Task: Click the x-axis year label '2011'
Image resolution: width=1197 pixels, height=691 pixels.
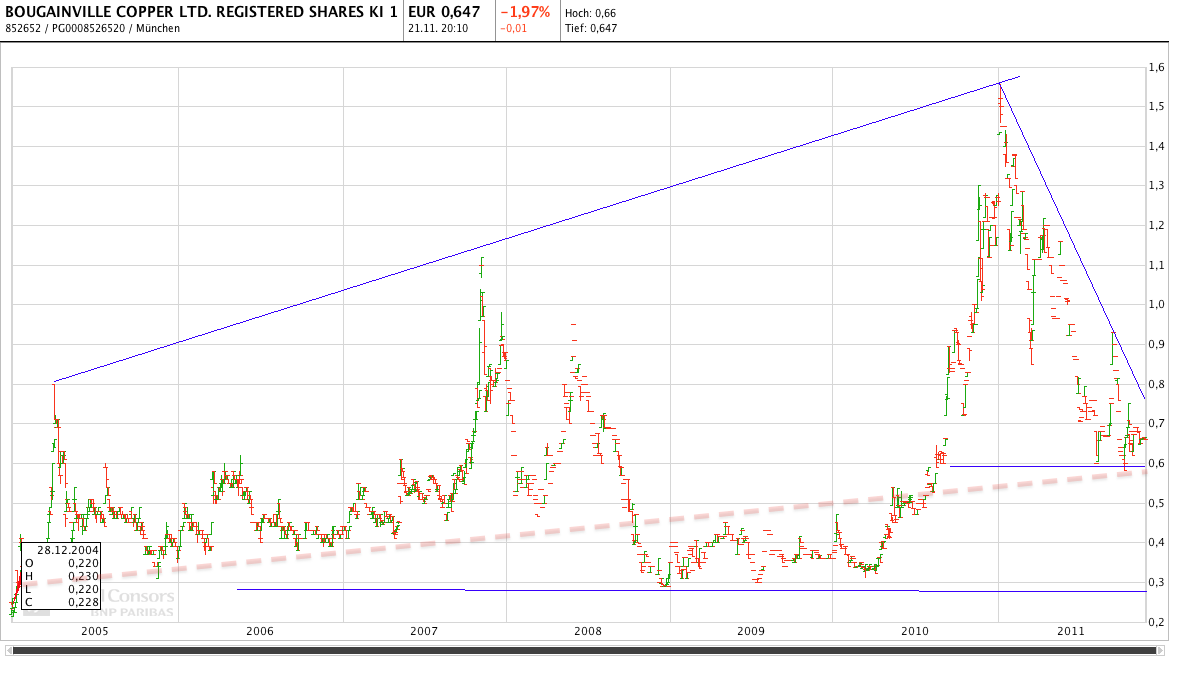Action: [1071, 631]
